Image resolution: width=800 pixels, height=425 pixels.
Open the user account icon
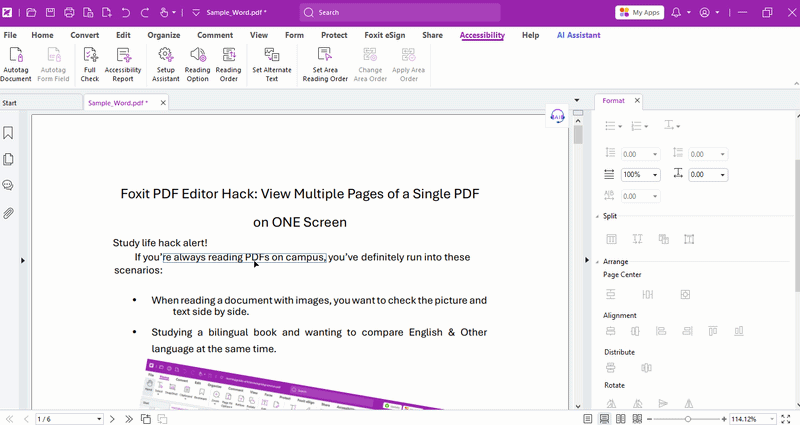705,12
